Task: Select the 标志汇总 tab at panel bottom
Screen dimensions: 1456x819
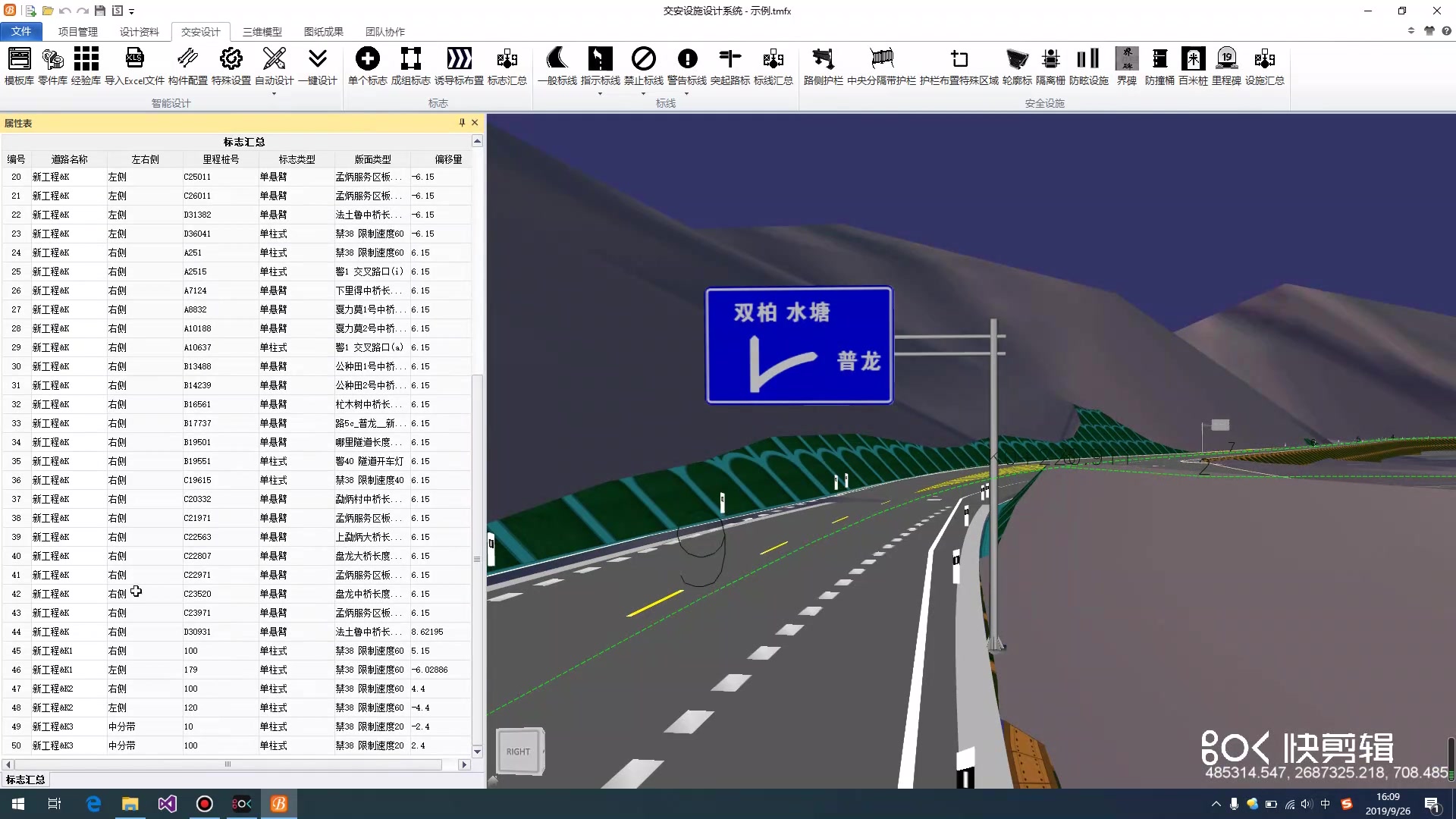Action: pyautogui.click(x=25, y=780)
